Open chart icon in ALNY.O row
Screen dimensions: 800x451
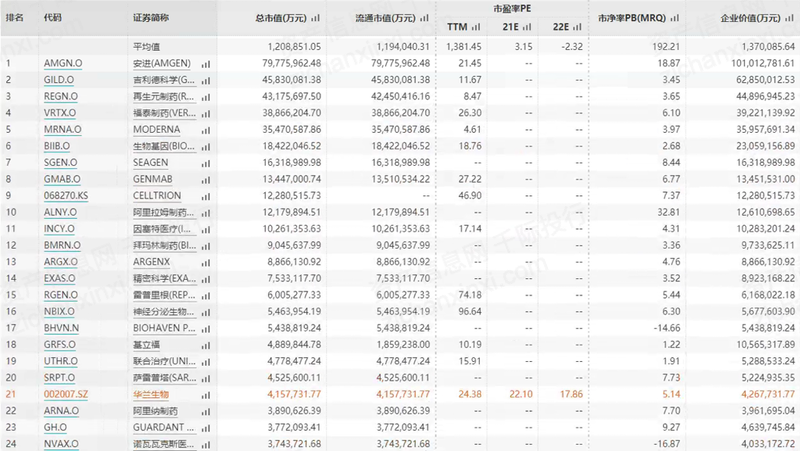click(206, 213)
